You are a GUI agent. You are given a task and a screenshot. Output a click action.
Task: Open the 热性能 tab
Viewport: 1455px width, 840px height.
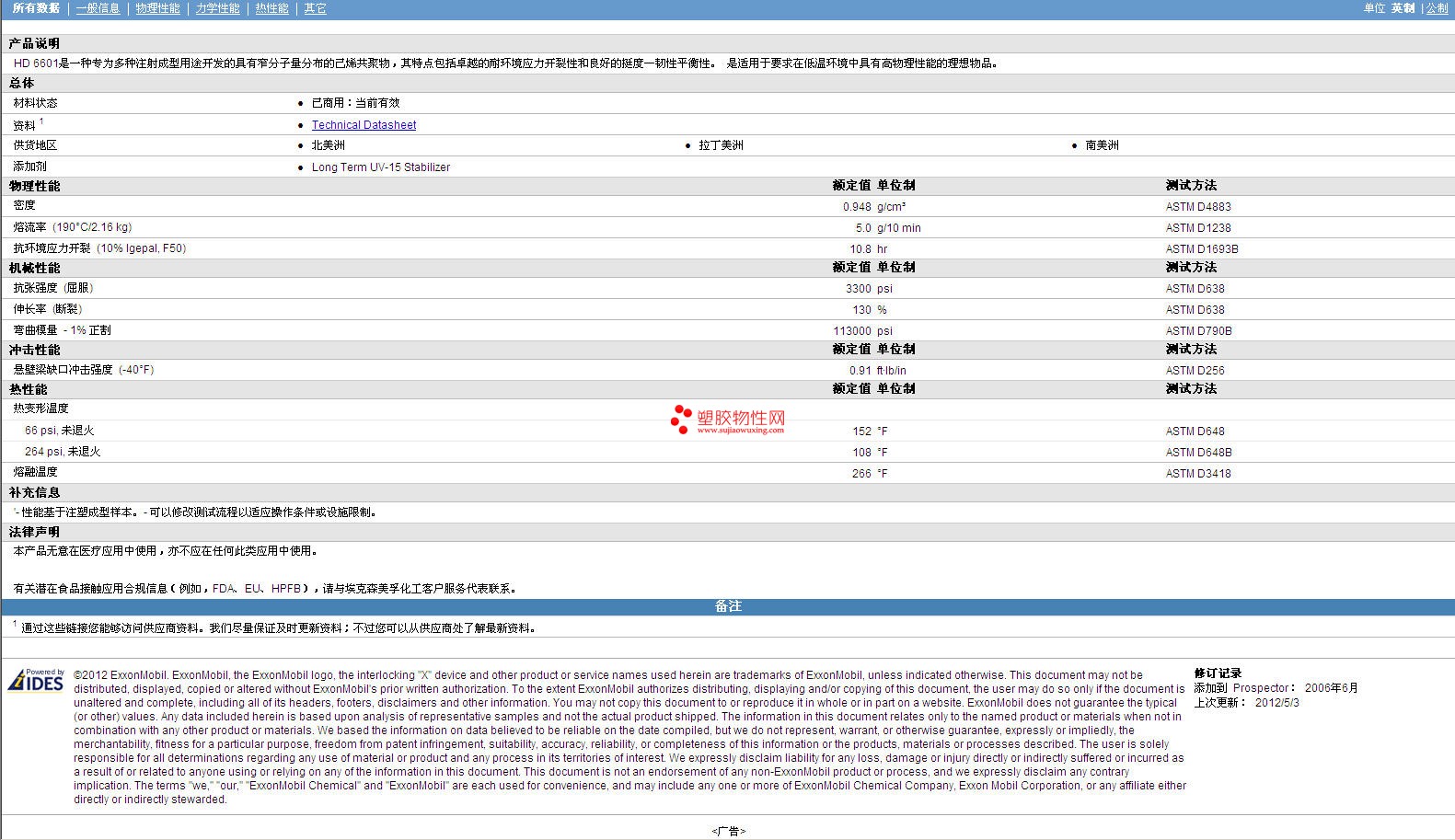[x=271, y=8]
